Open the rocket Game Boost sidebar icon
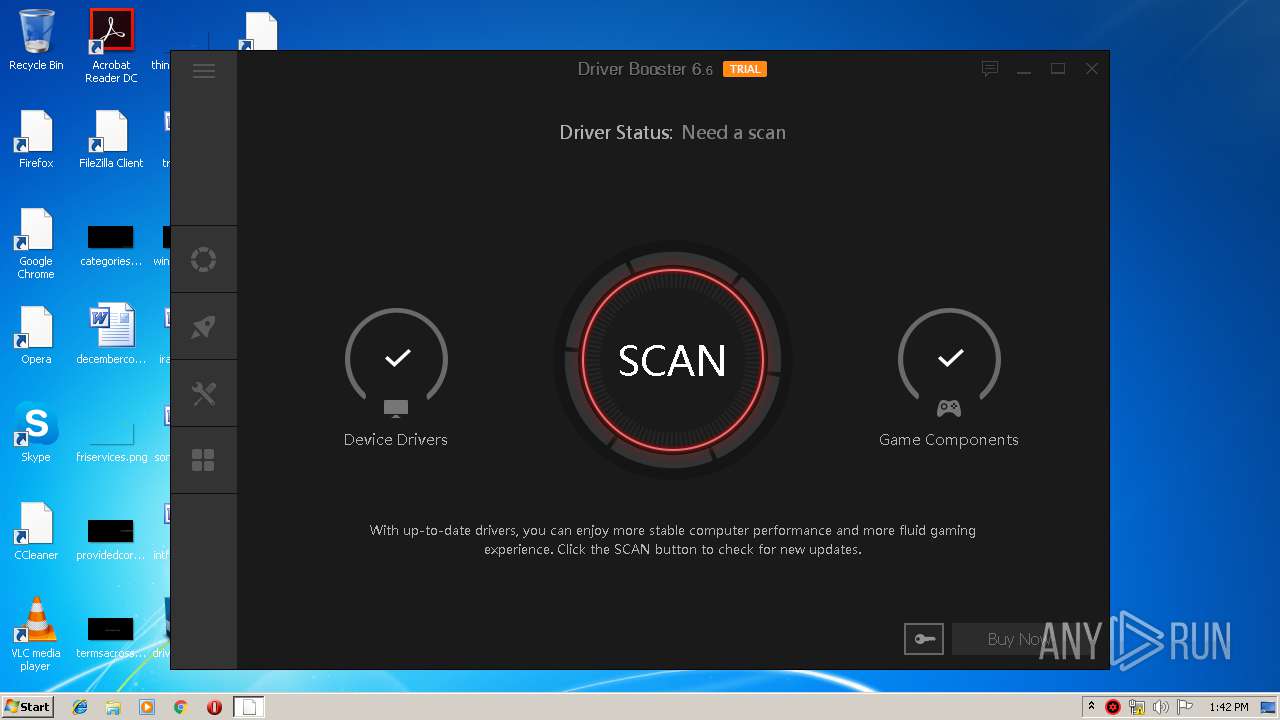 203,327
